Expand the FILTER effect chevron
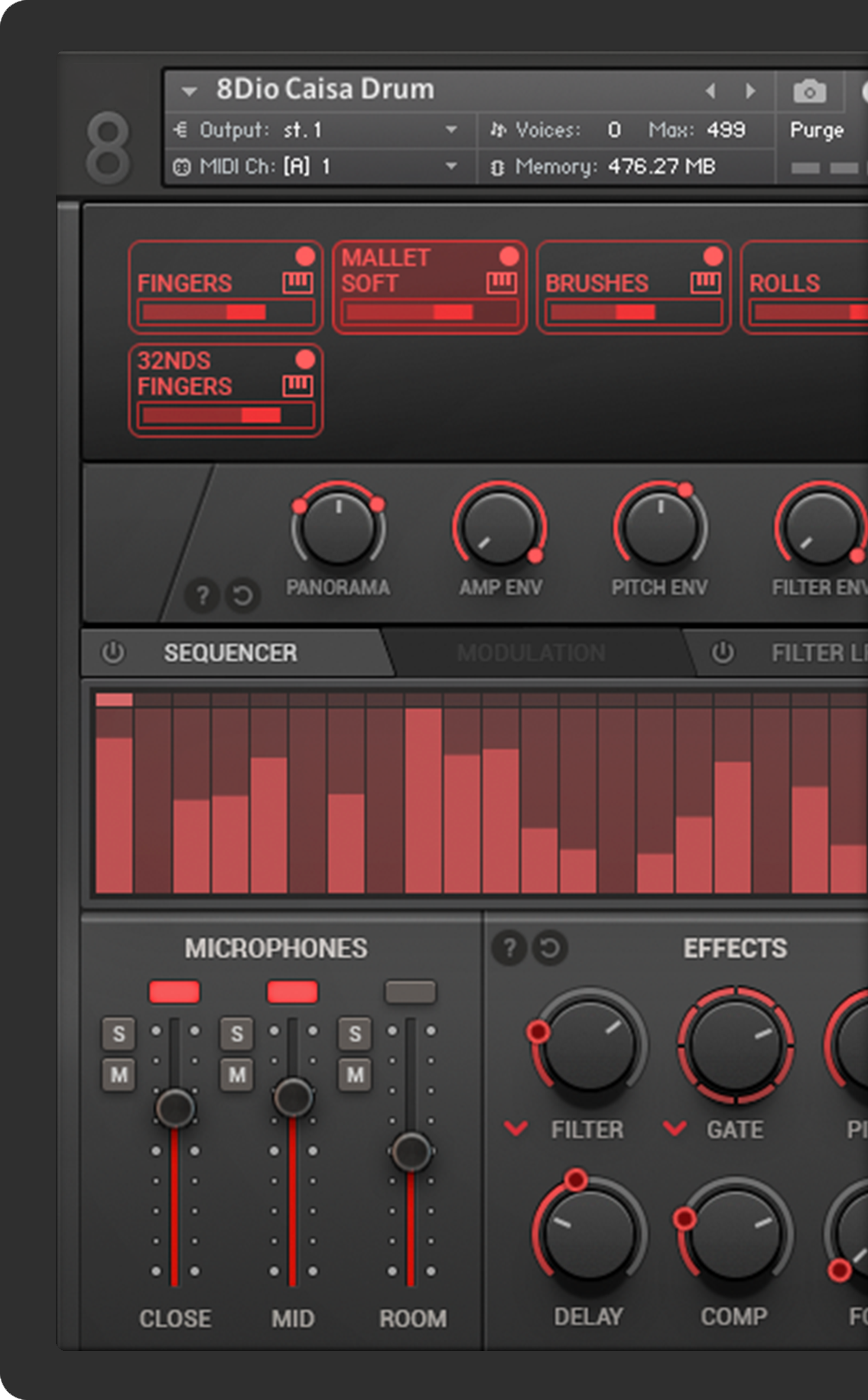The width and height of the screenshot is (868, 1400). (x=516, y=1128)
